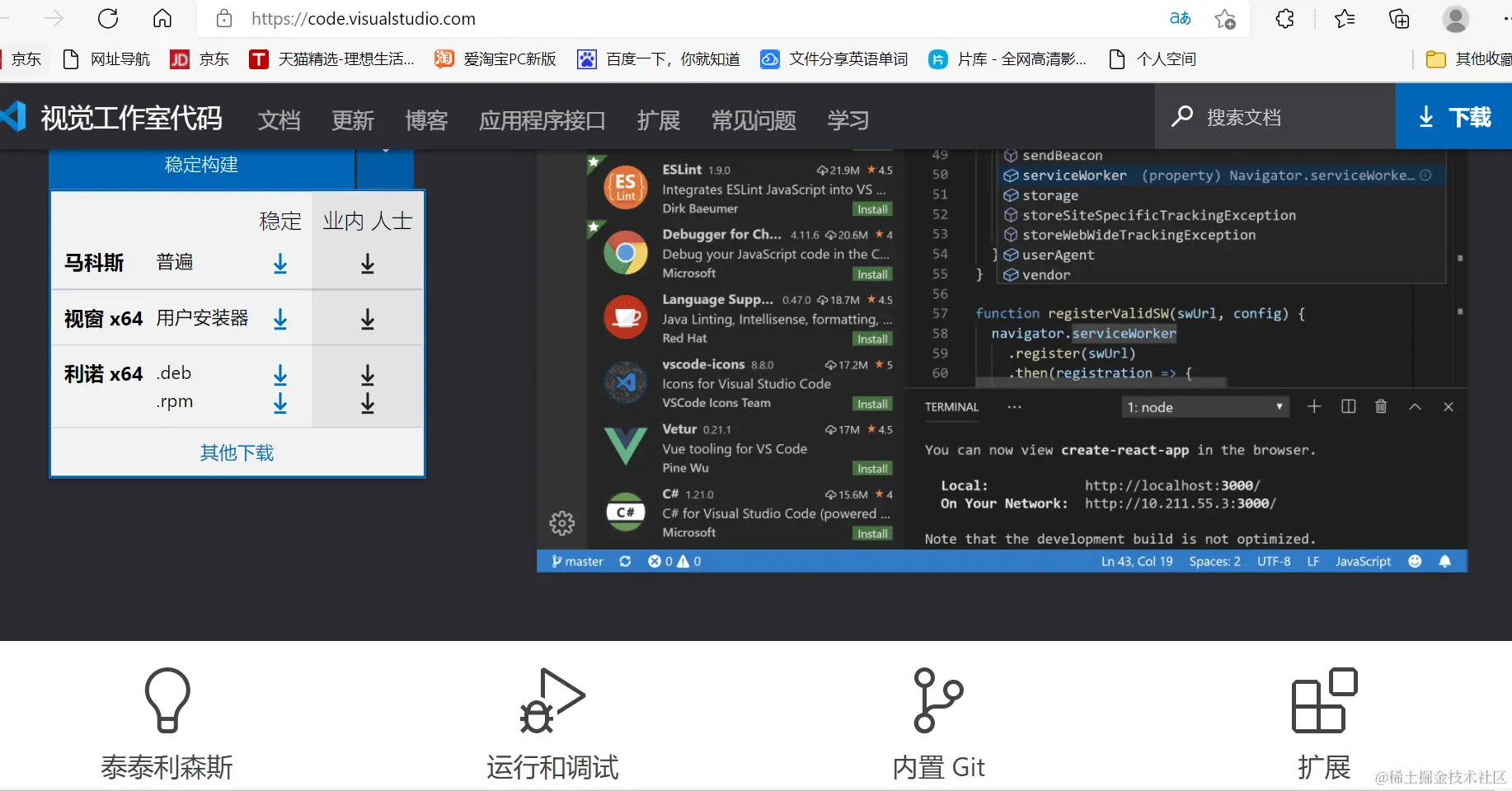Click the new terminal plus icon

click(x=1314, y=406)
